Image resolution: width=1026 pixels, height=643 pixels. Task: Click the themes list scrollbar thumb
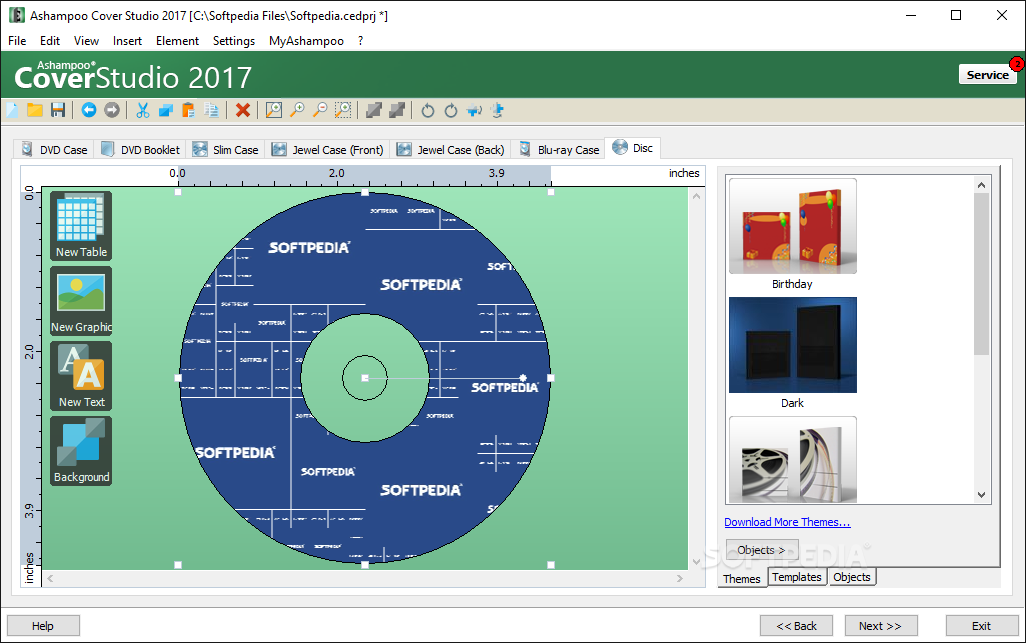click(982, 274)
